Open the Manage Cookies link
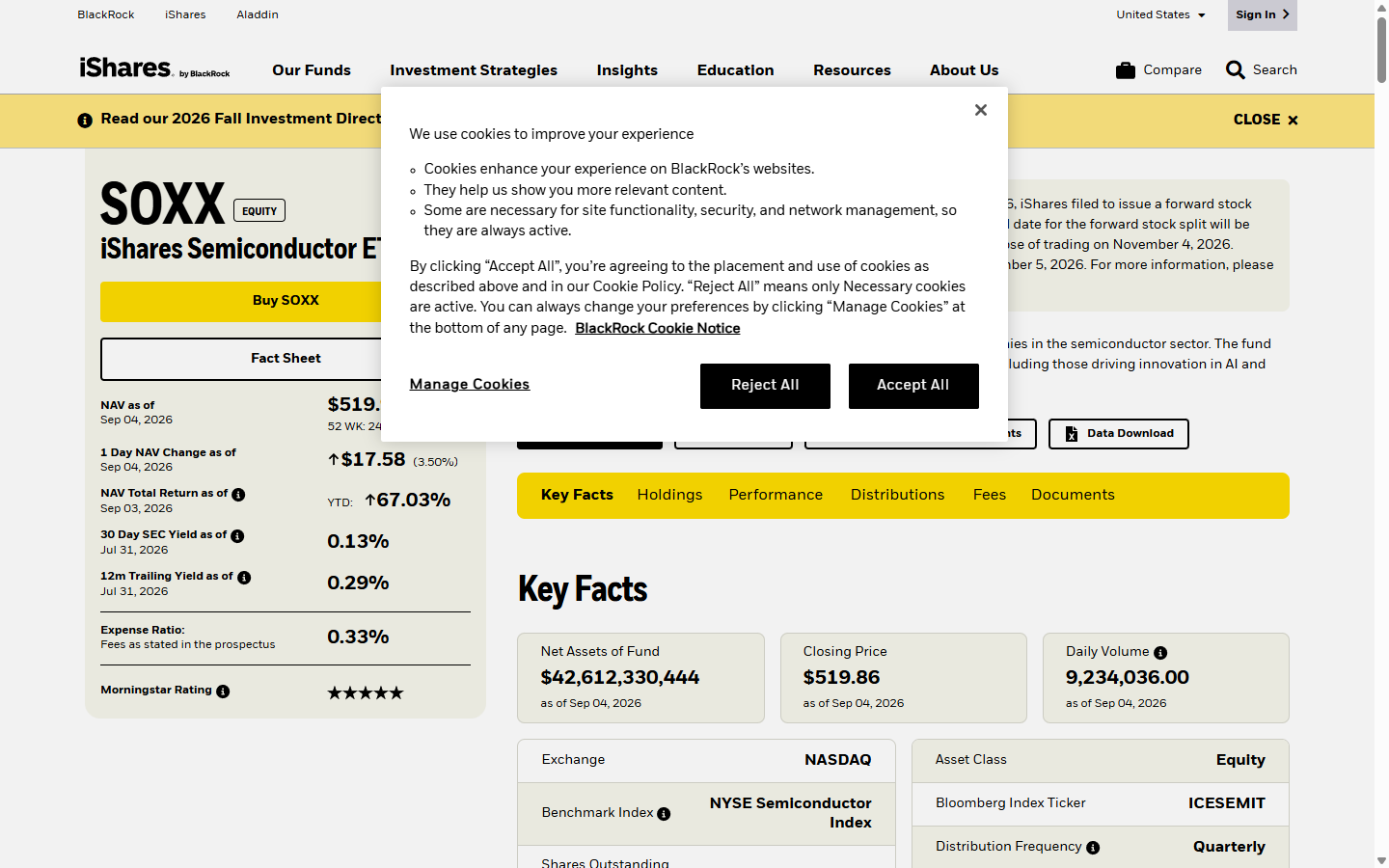 469,384
